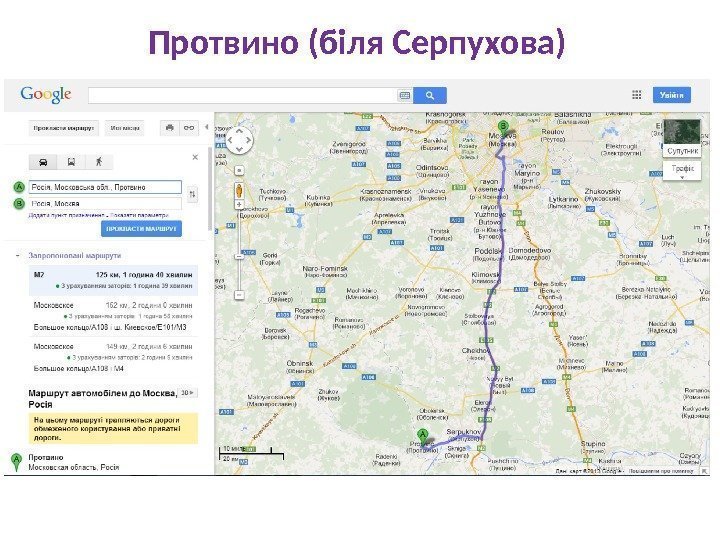This screenshot has height=540, width=720.
Task: Click the side panel scrollbar
Action: 210,188
